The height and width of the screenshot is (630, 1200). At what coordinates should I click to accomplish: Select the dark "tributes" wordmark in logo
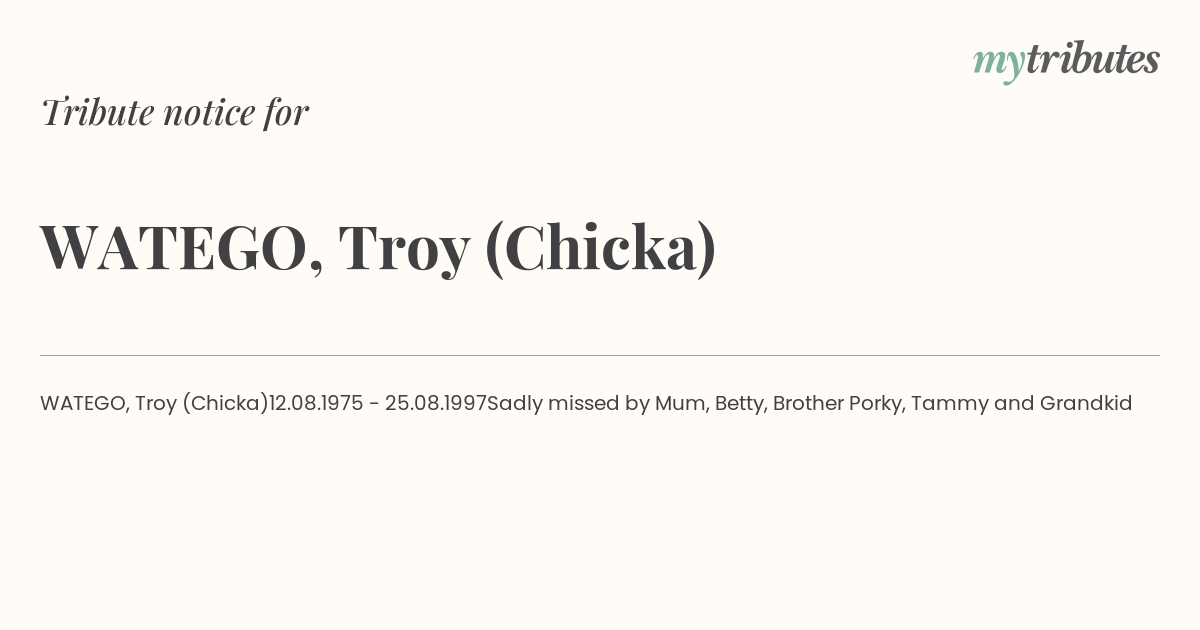coord(1093,59)
